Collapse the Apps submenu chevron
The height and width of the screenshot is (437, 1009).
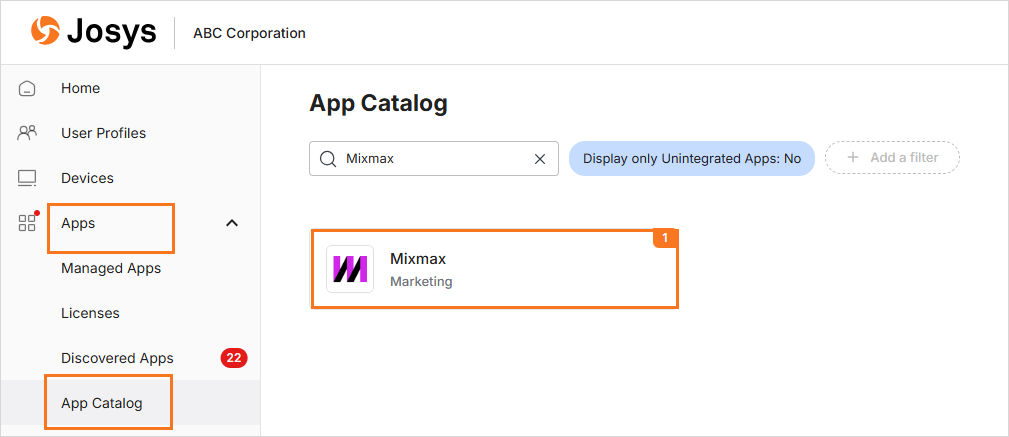232,223
